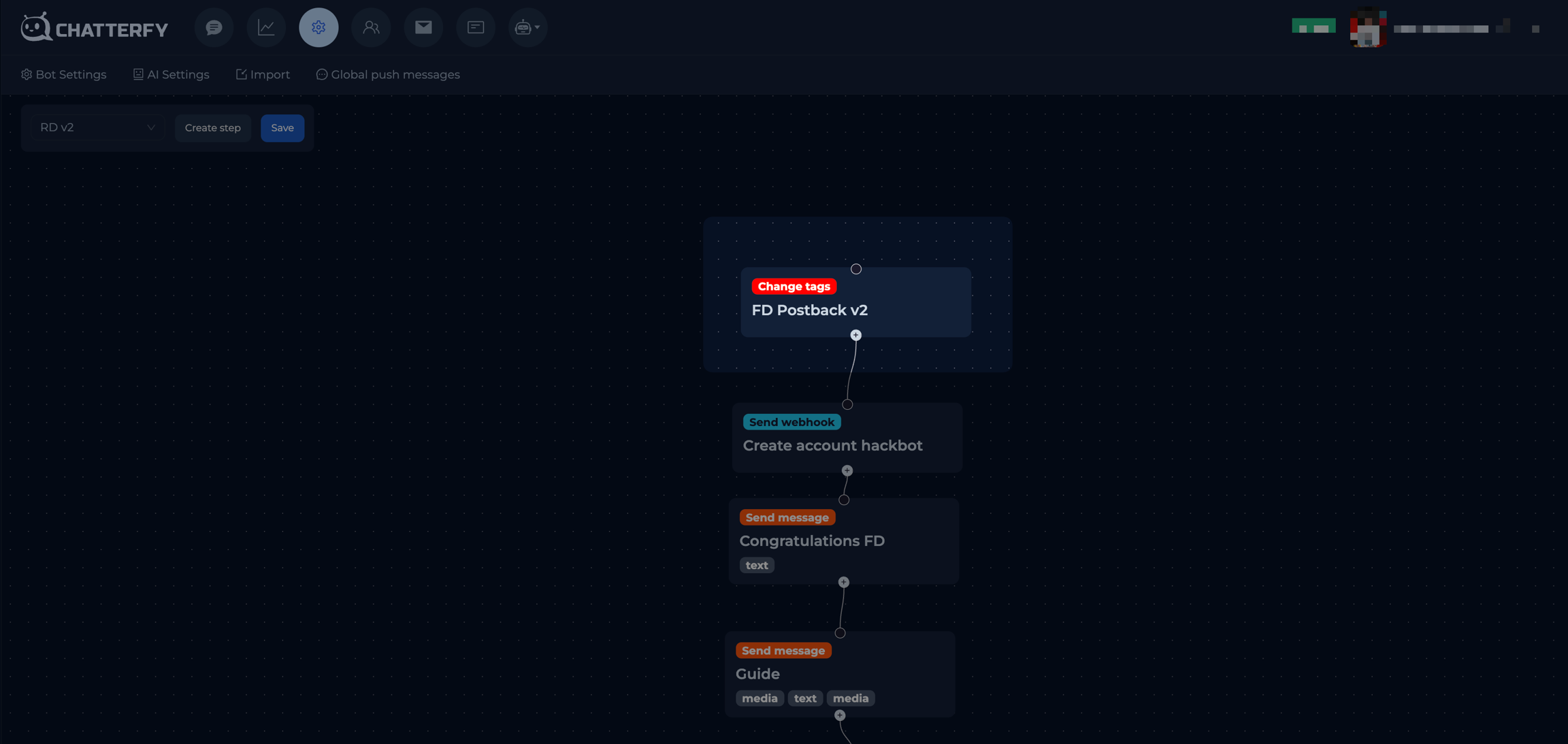Open the users icon in navigation
1568x744 pixels.
(x=371, y=27)
